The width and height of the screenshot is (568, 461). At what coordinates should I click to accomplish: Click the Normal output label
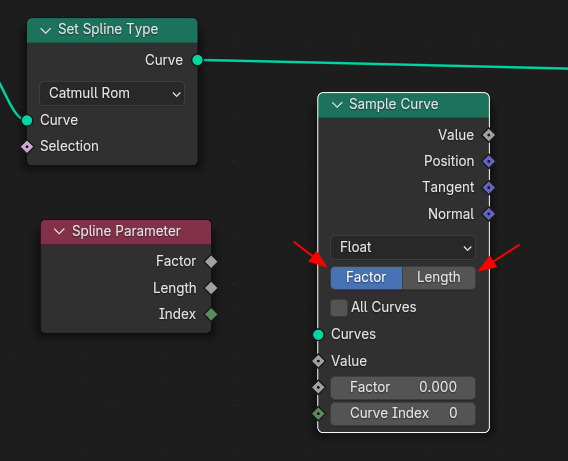(451, 214)
